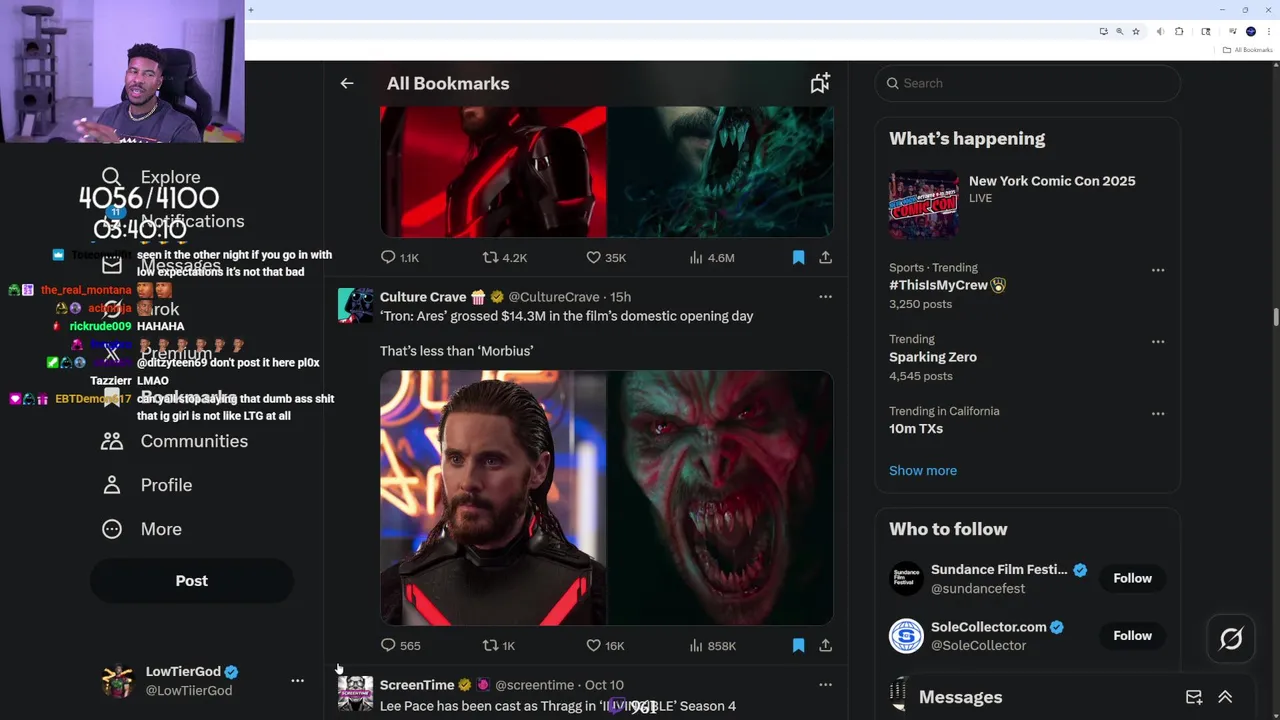Open browser profile avatar icon

[x=1251, y=32]
